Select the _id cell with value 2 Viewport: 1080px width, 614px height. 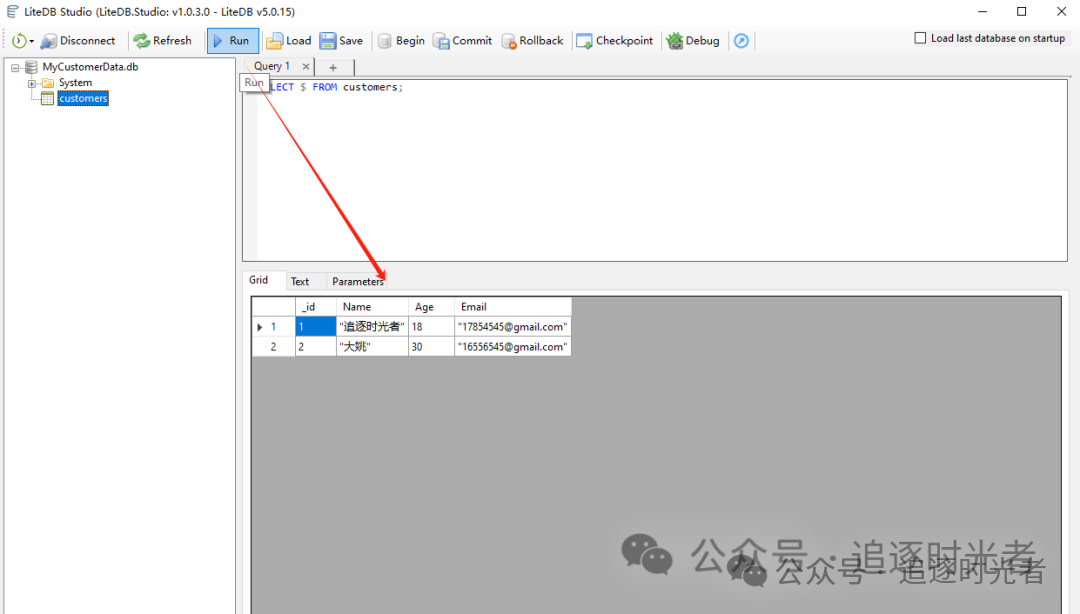pos(315,347)
